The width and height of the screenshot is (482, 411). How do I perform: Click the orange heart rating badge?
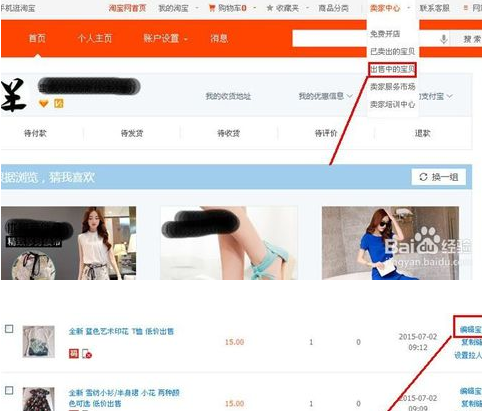[x=44, y=104]
